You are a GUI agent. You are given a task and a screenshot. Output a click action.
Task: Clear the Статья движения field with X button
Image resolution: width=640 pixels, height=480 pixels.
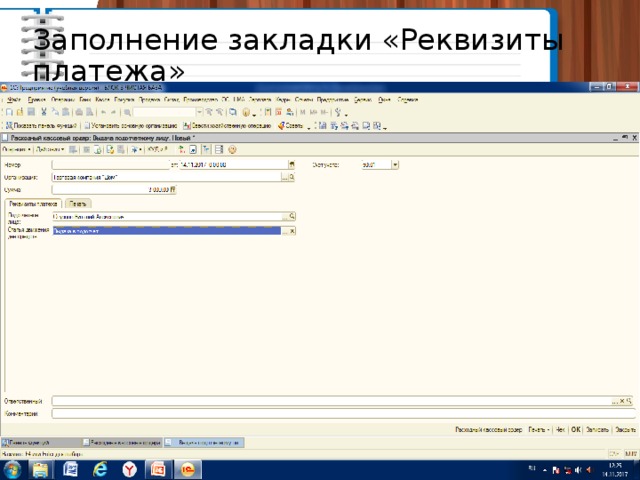(x=292, y=231)
